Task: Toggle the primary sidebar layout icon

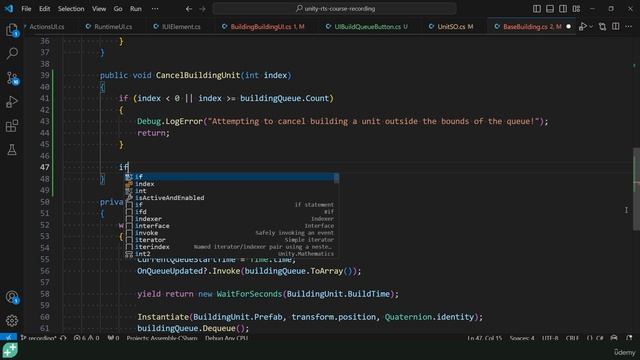Action: [537, 9]
